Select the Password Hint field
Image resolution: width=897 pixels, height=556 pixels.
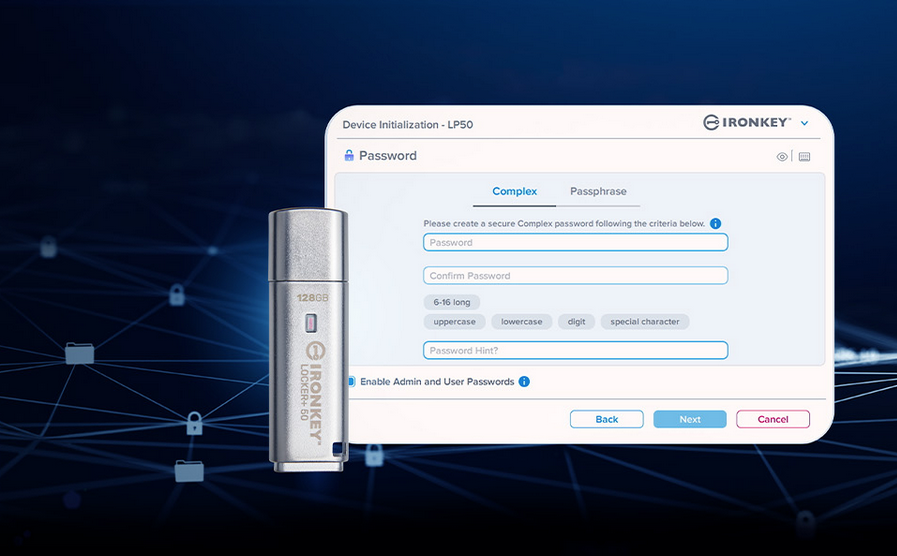tap(575, 351)
